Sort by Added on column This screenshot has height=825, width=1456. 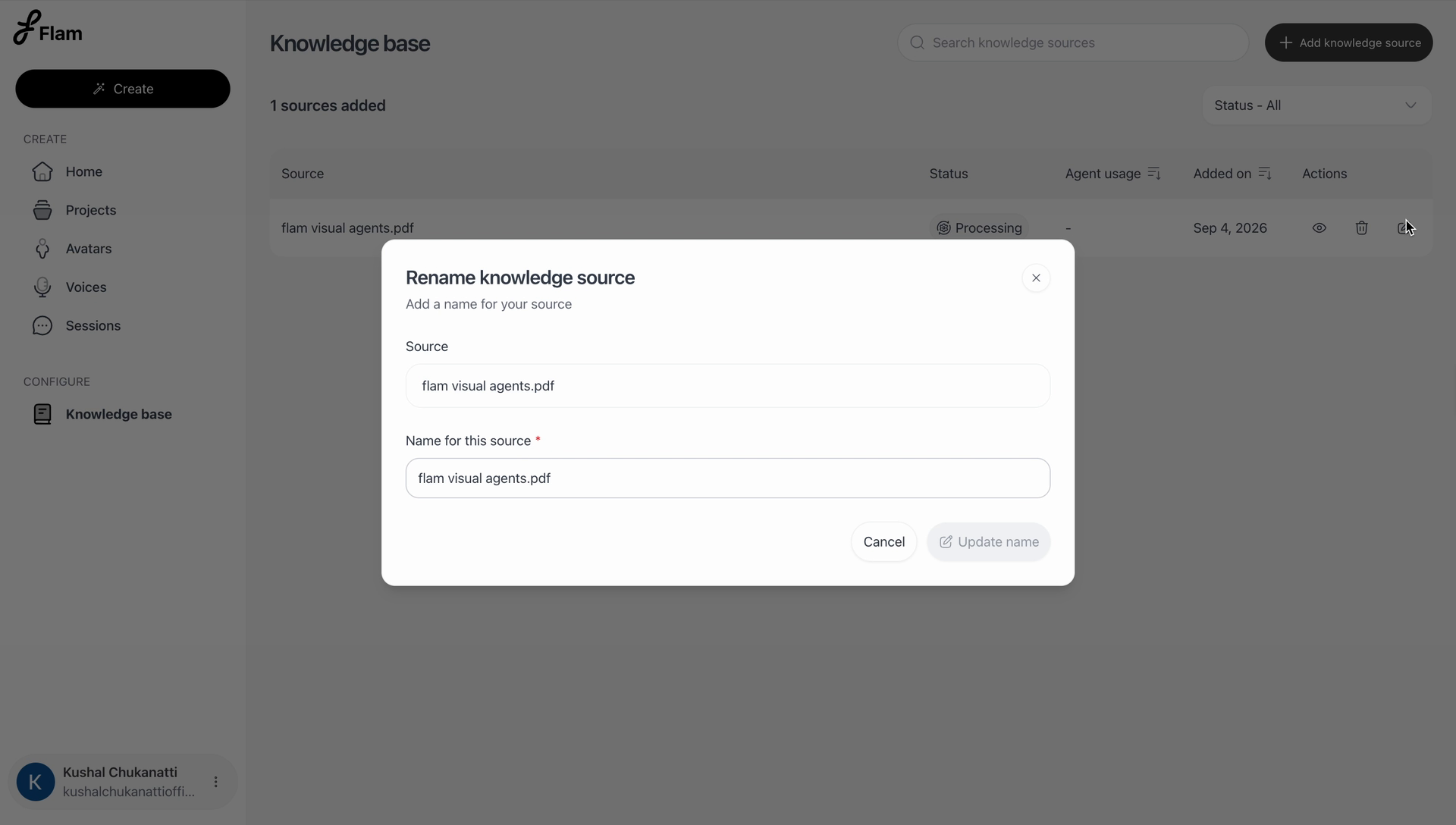pyautogui.click(x=1264, y=174)
